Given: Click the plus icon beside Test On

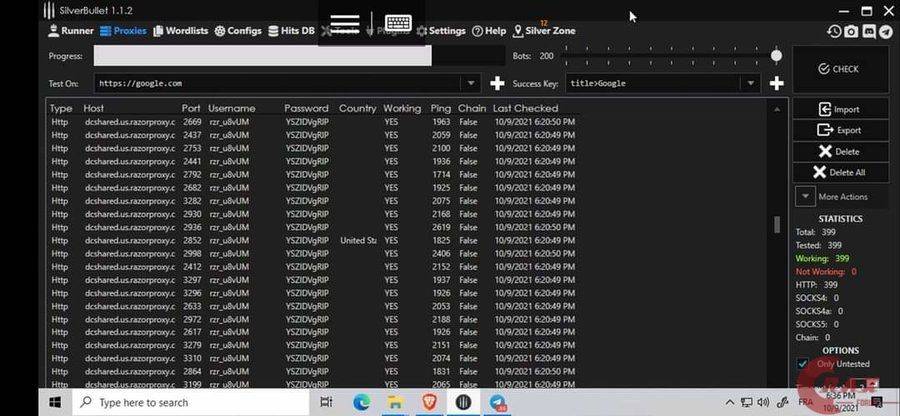Looking at the screenshot, I should pyautogui.click(x=497, y=84).
